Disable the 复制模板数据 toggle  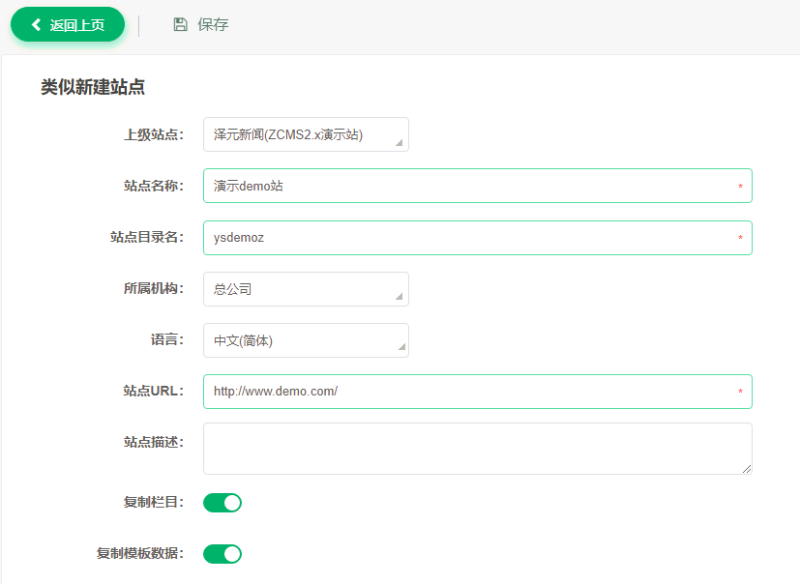pos(222,553)
